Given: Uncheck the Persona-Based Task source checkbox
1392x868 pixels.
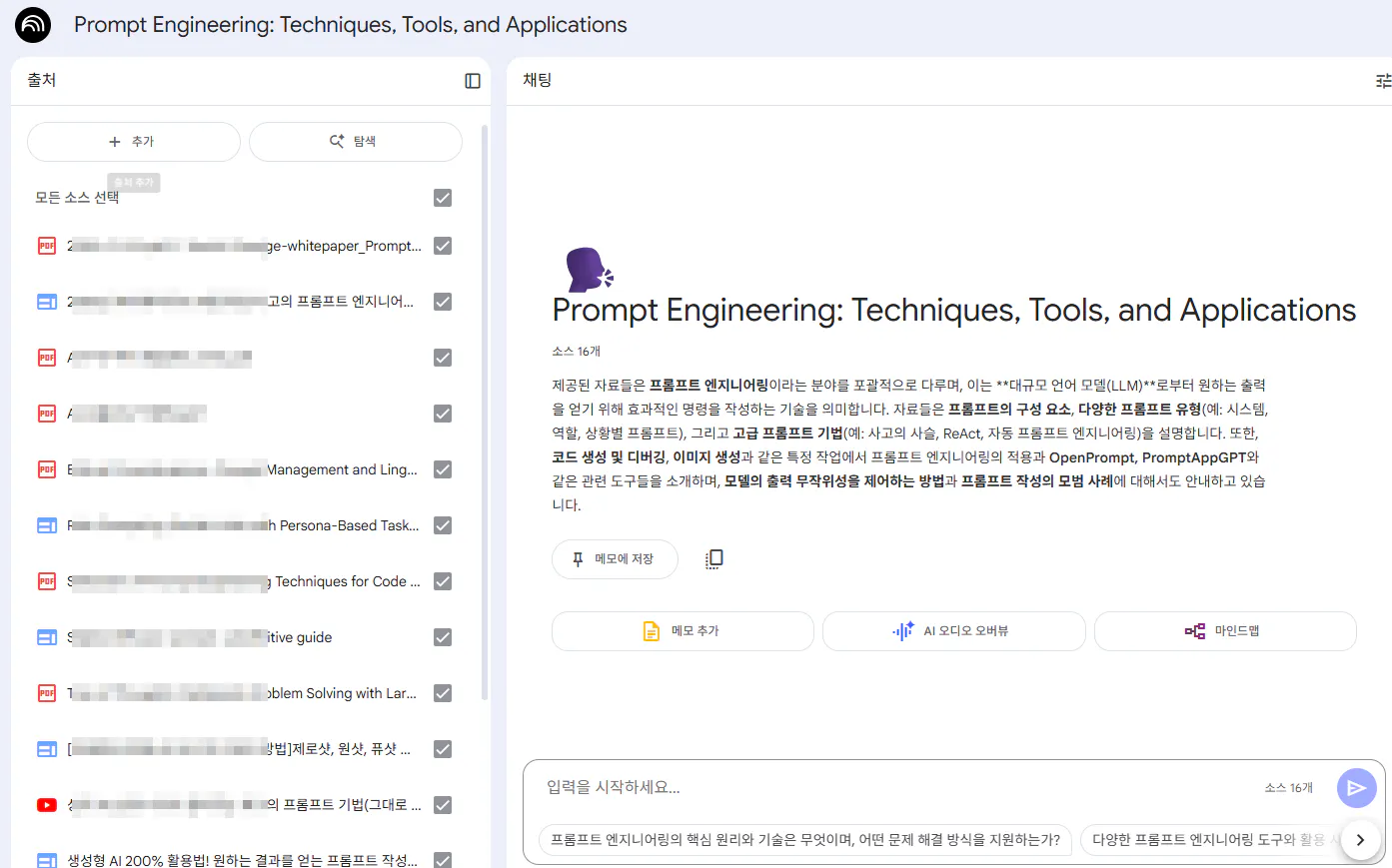Looking at the screenshot, I should tap(443, 525).
